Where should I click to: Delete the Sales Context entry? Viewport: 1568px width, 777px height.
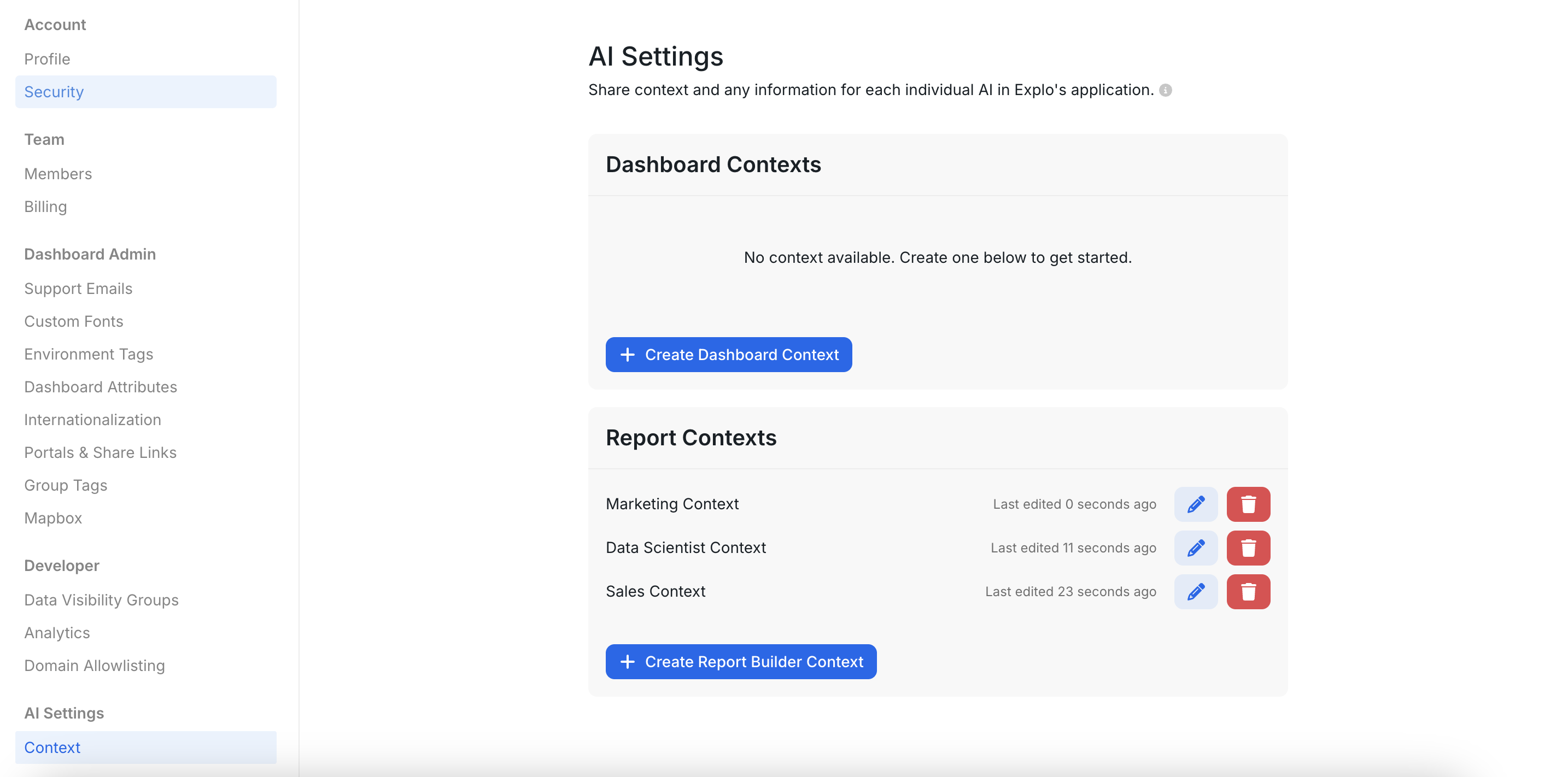(1248, 591)
